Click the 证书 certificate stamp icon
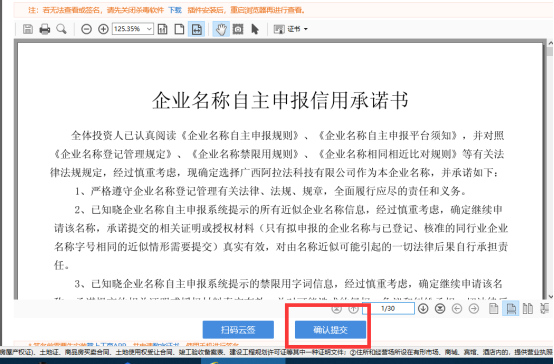This screenshot has width=554, height=364. 279,29
